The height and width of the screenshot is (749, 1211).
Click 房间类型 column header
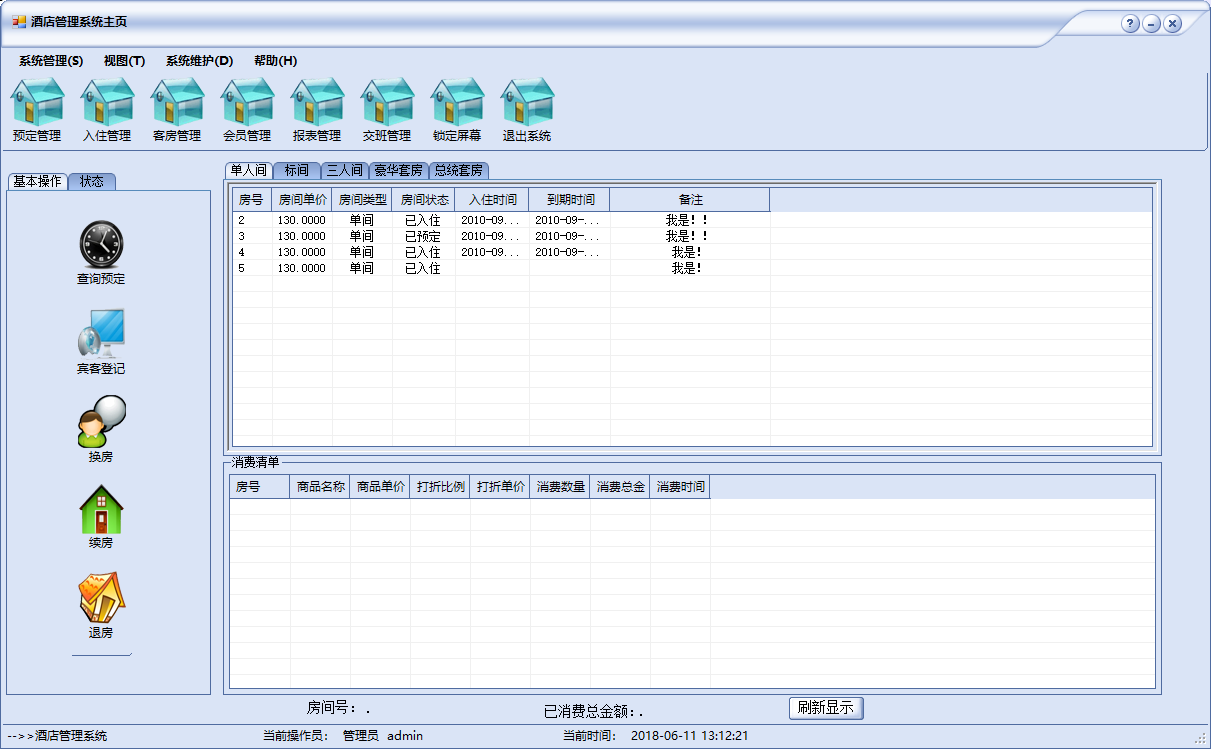coord(362,200)
